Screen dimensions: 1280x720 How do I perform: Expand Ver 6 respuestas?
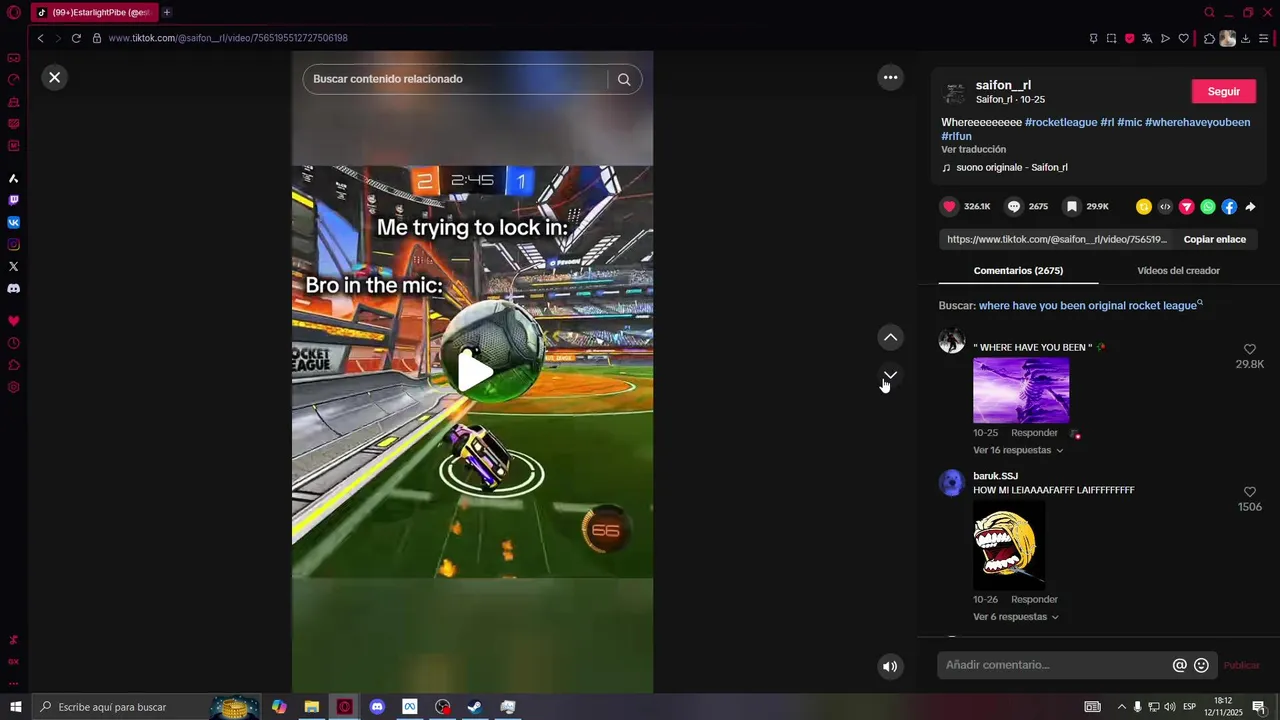tap(1015, 617)
